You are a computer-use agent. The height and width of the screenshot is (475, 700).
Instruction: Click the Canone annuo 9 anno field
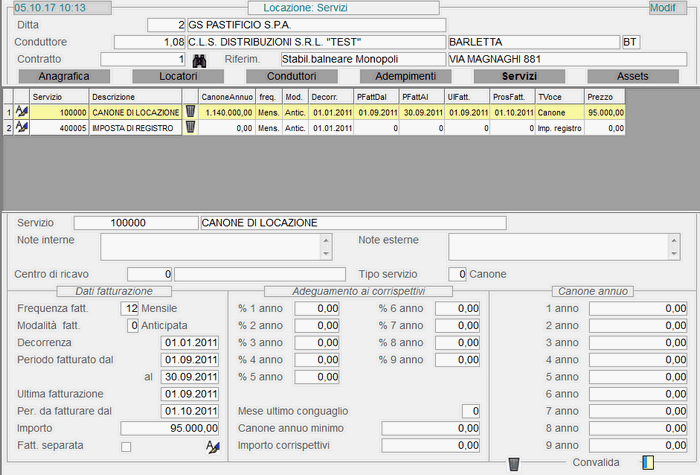(x=638, y=446)
